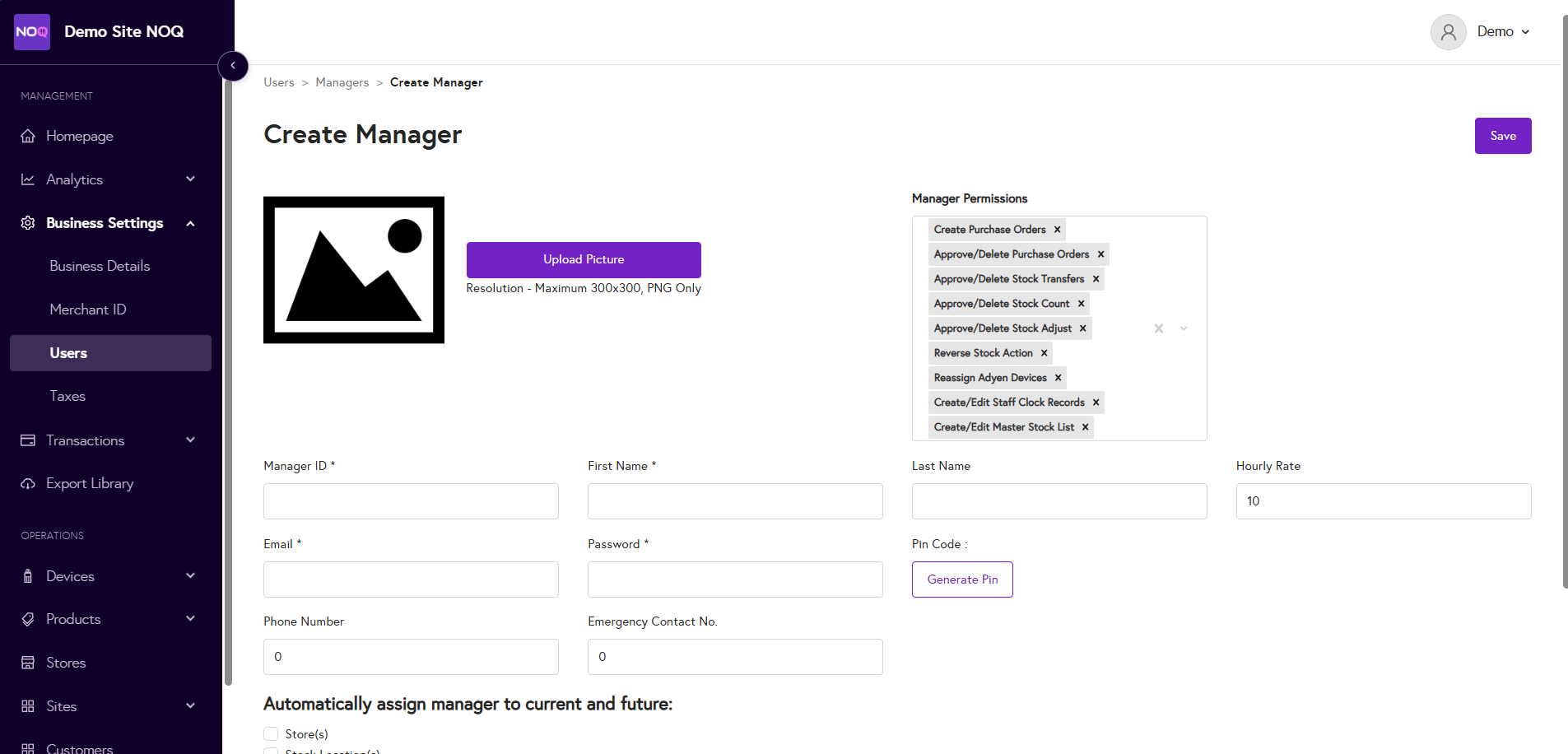
Task: Go to Taxes settings
Action: point(67,396)
